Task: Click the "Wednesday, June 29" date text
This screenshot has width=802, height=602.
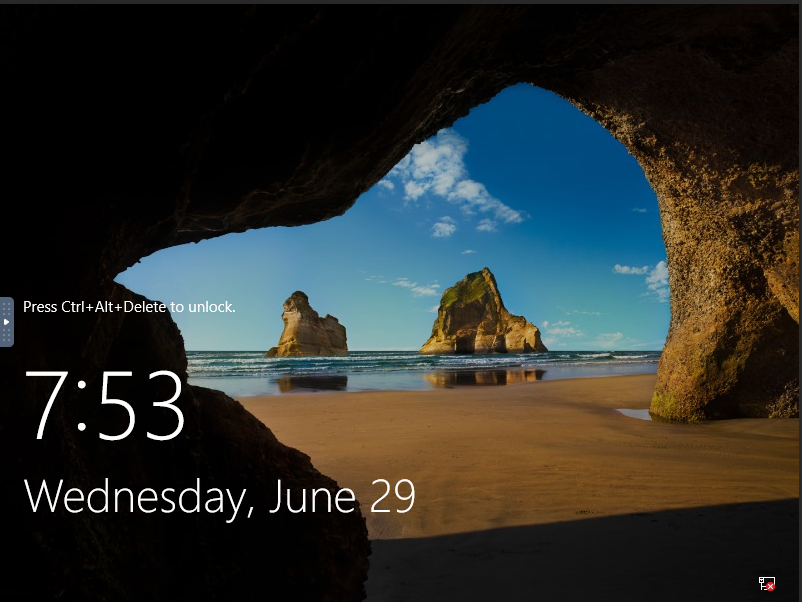Action: click(219, 497)
